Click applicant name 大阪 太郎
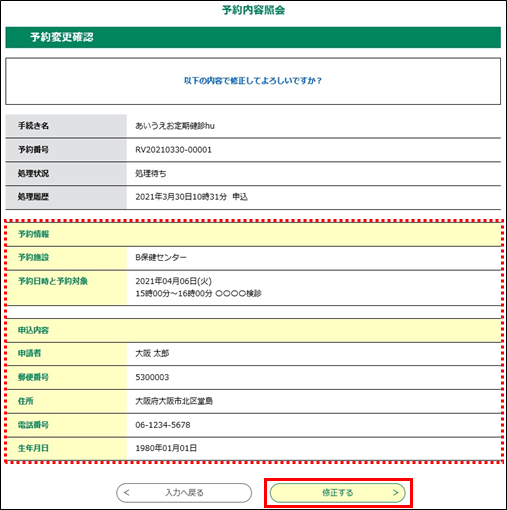Image resolution: width=507 pixels, height=510 pixels. [152, 353]
